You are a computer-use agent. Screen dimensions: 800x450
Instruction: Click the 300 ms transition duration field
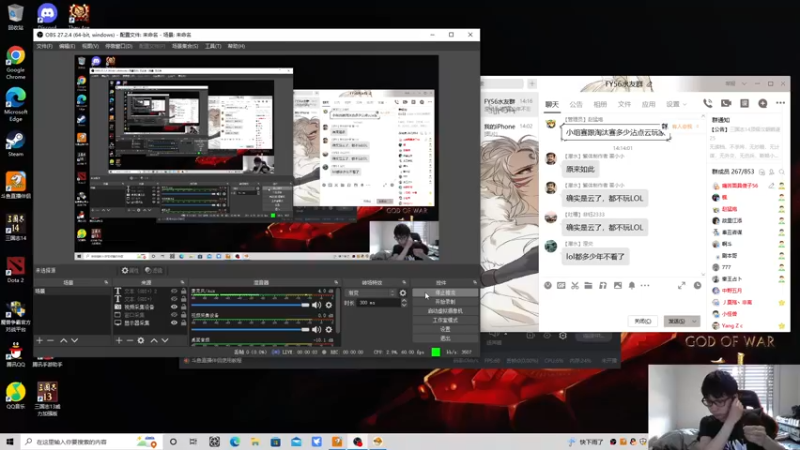pyautogui.click(x=378, y=303)
